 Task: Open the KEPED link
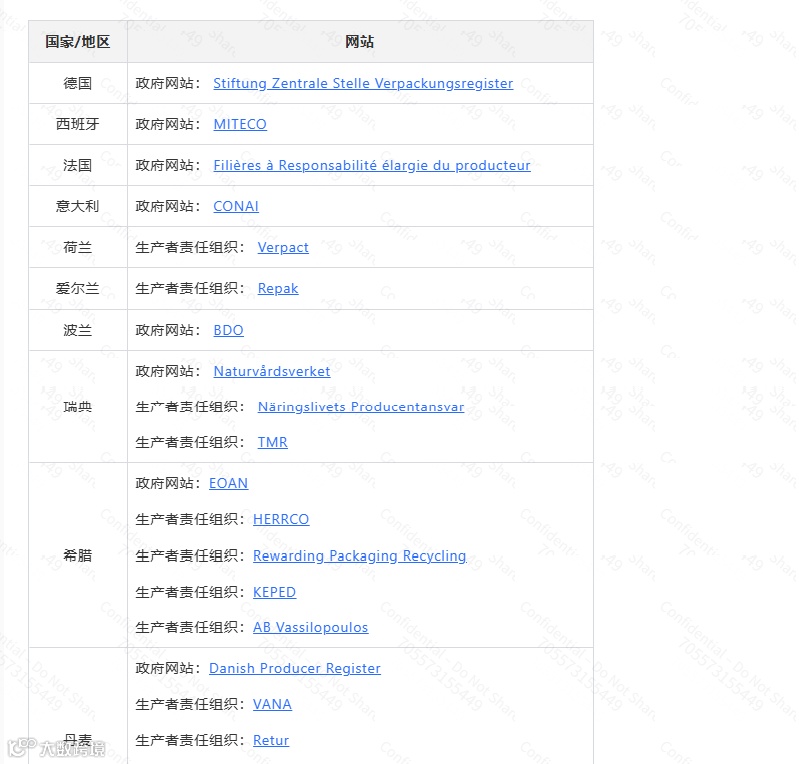[x=274, y=592]
